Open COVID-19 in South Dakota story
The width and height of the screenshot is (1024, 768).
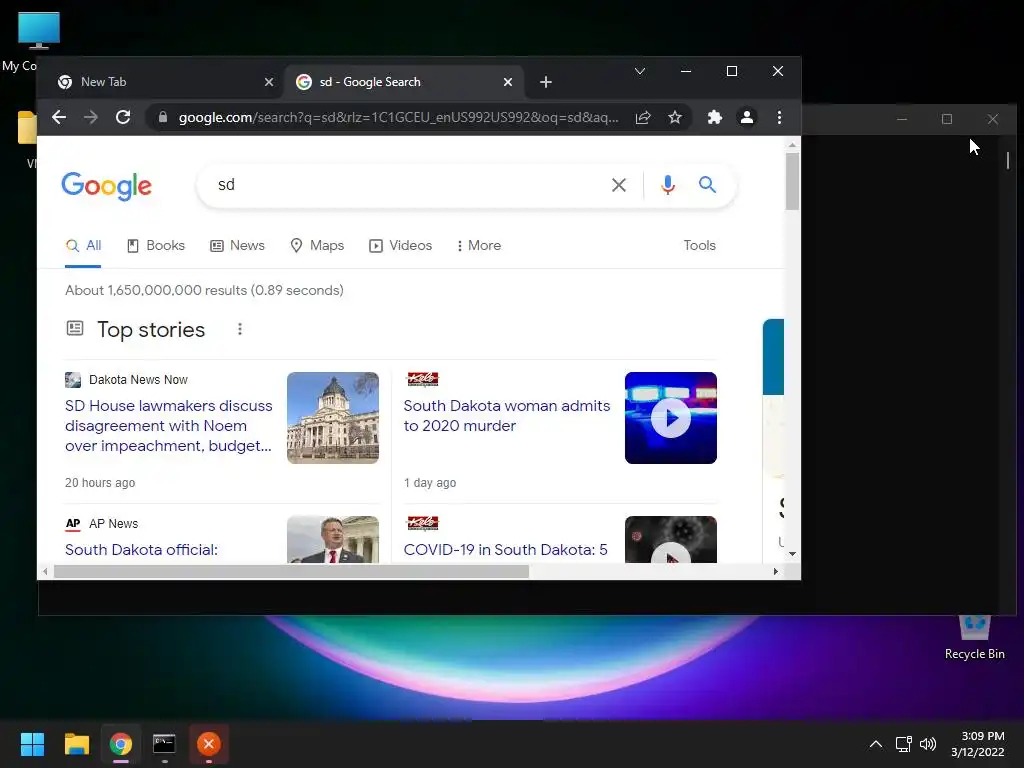505,550
